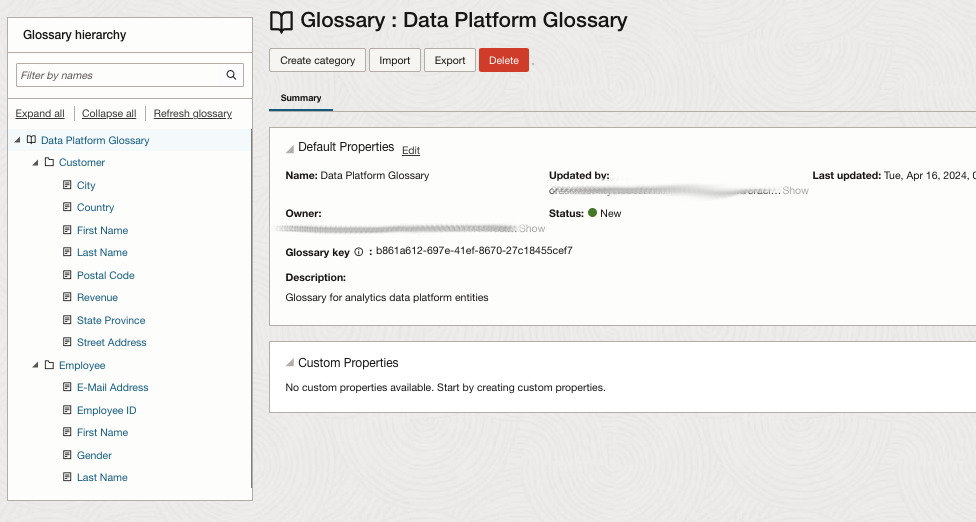Click the term icon beside State Province
Screen dimensions: 976x522
coord(67,320)
